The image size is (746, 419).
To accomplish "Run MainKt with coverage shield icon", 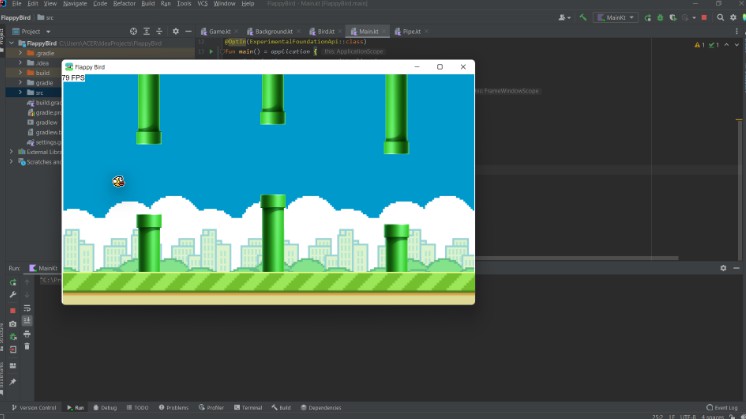I will pos(673,18).
